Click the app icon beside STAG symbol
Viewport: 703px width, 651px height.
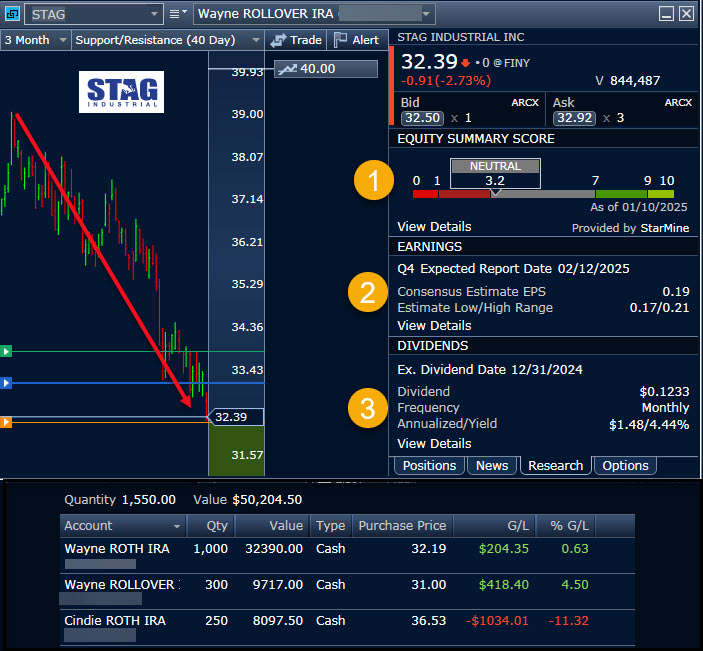(13, 14)
